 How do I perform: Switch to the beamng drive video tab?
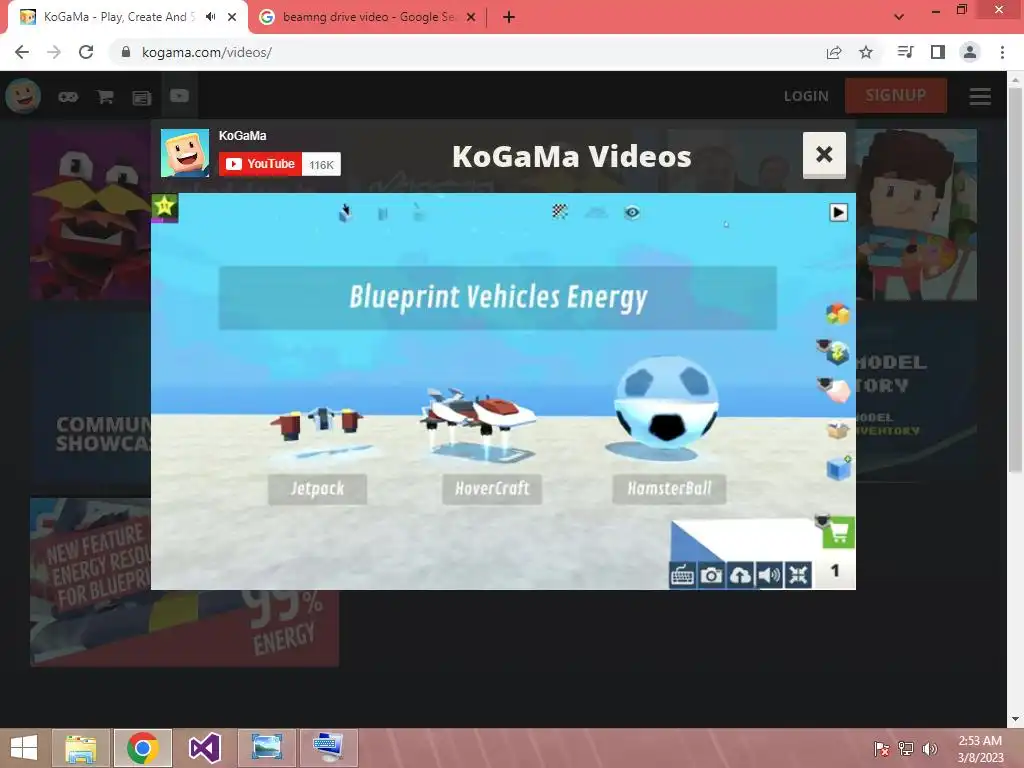(368, 17)
